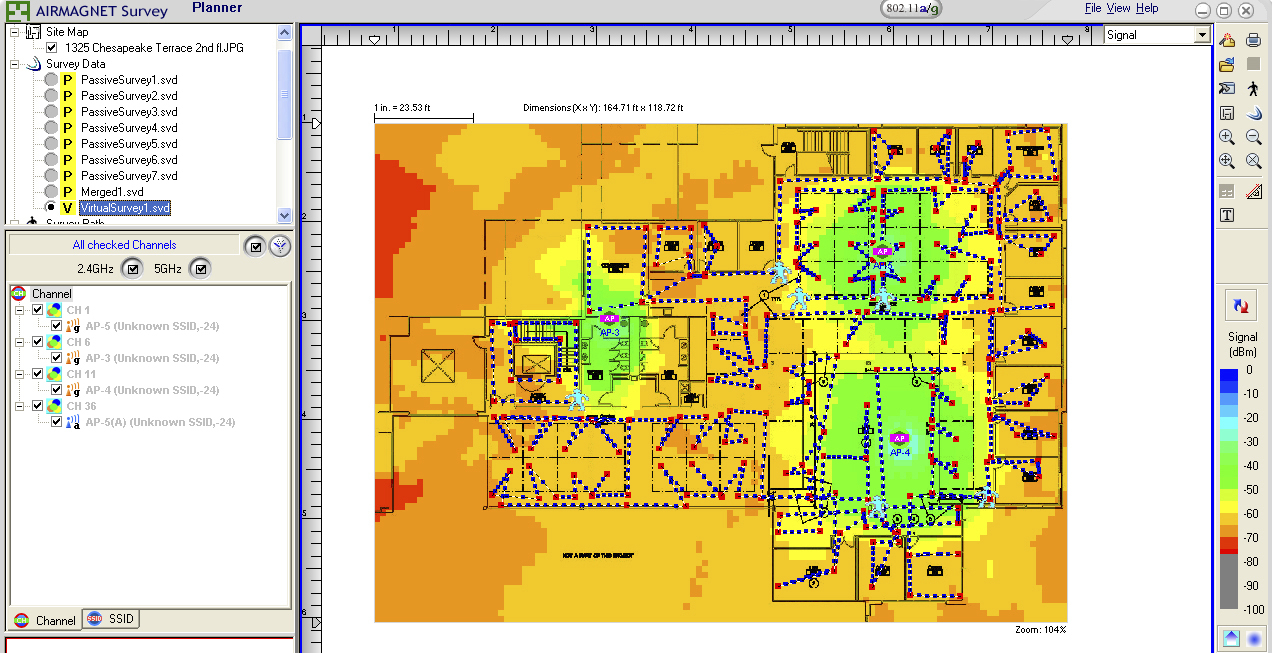This screenshot has height=653, width=1272.
Task: Open the File menu
Action: 1093,8
